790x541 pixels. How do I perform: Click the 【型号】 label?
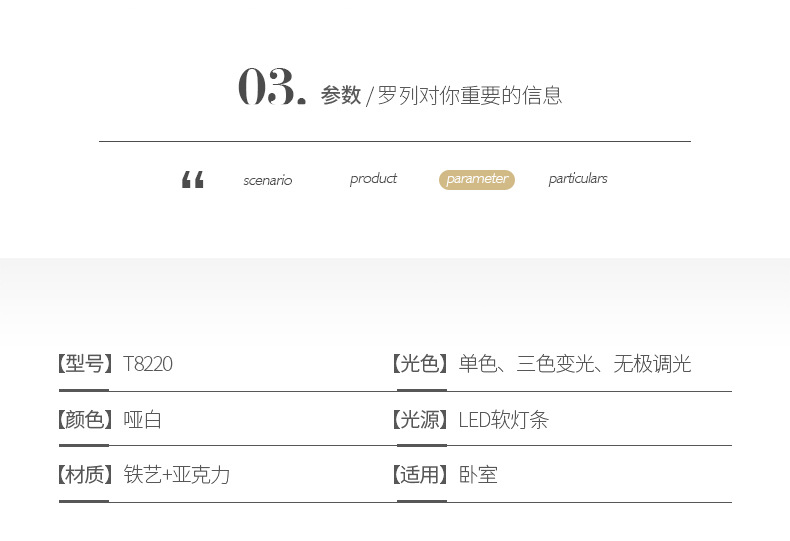85,363
